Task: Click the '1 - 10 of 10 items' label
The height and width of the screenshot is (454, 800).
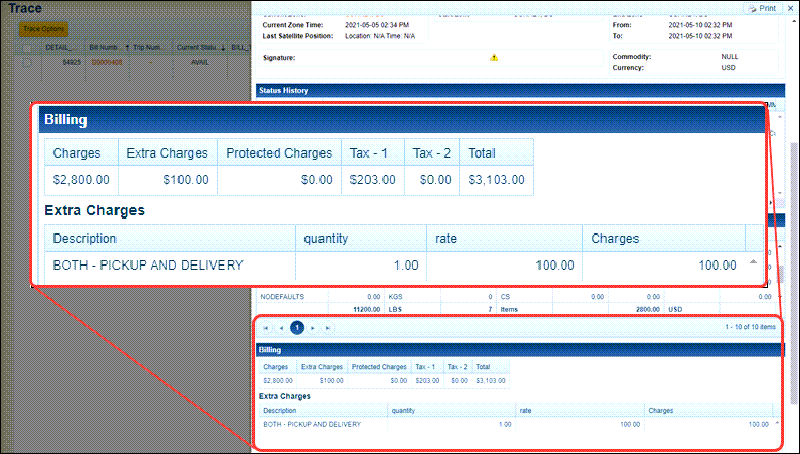Action: pyautogui.click(x=750, y=327)
